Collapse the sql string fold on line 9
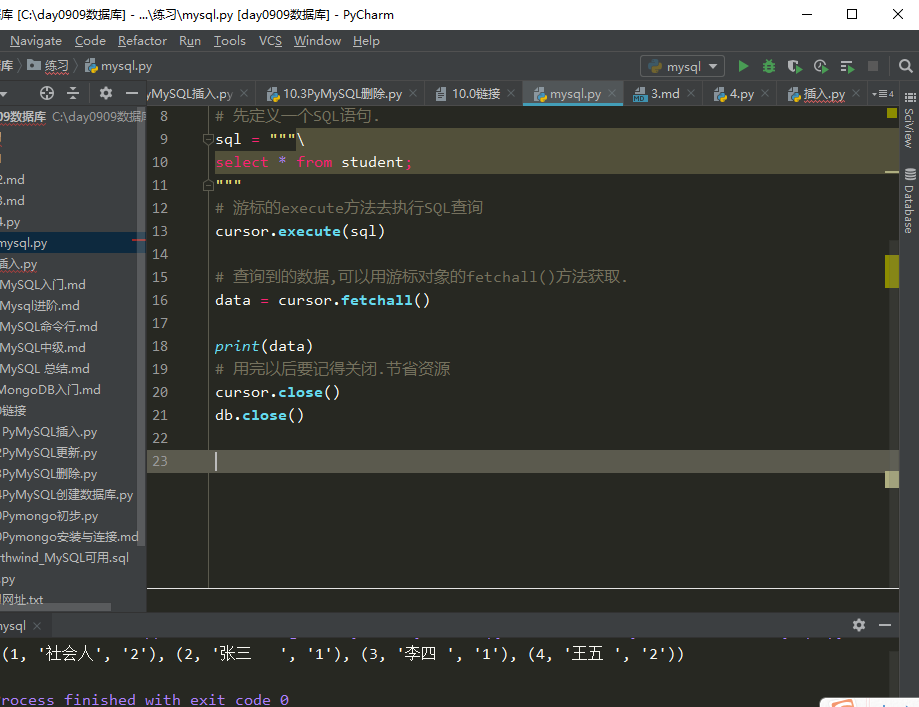This screenshot has width=919, height=707. click(209, 139)
